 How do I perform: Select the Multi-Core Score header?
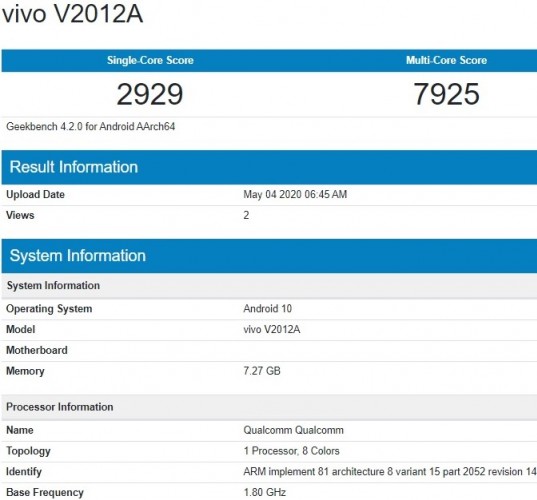tap(446, 60)
